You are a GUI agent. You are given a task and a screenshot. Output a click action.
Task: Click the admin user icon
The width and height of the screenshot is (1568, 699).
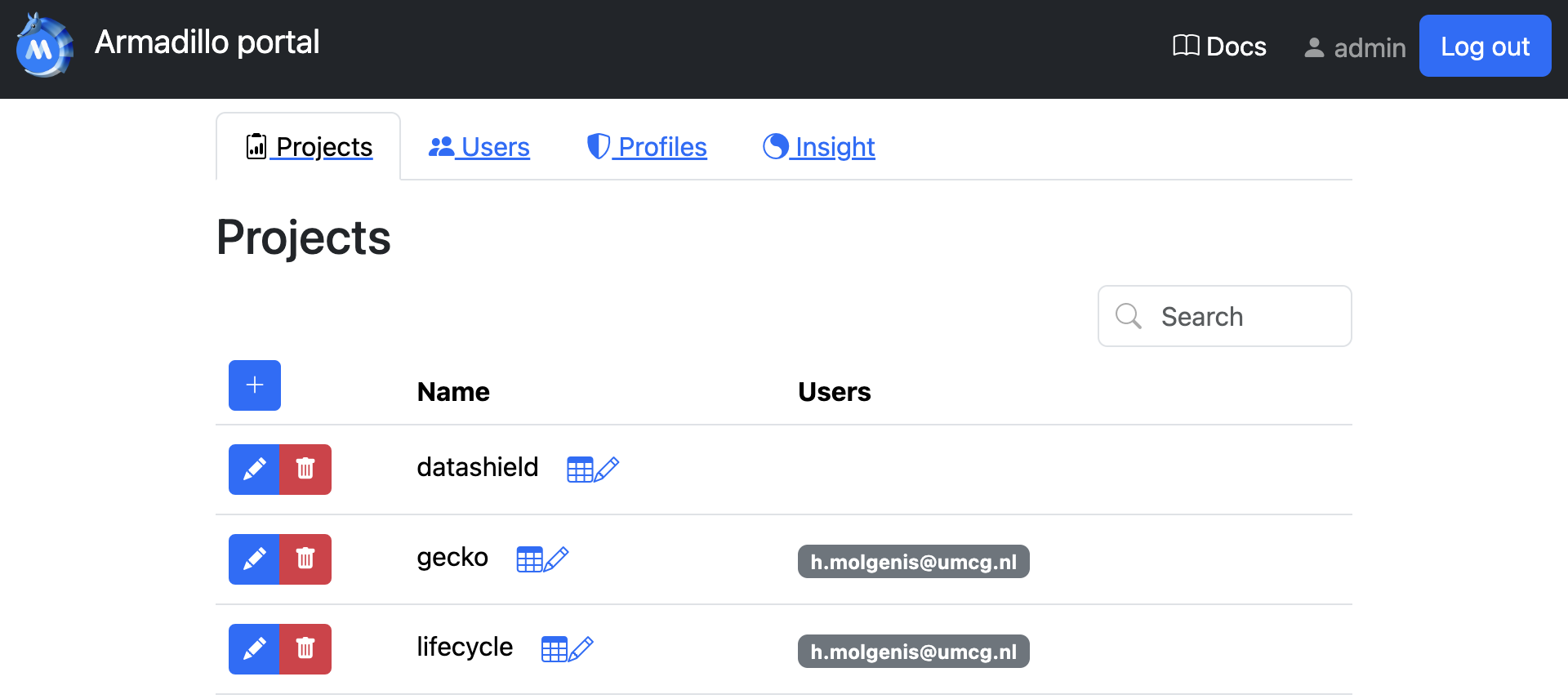click(1314, 47)
